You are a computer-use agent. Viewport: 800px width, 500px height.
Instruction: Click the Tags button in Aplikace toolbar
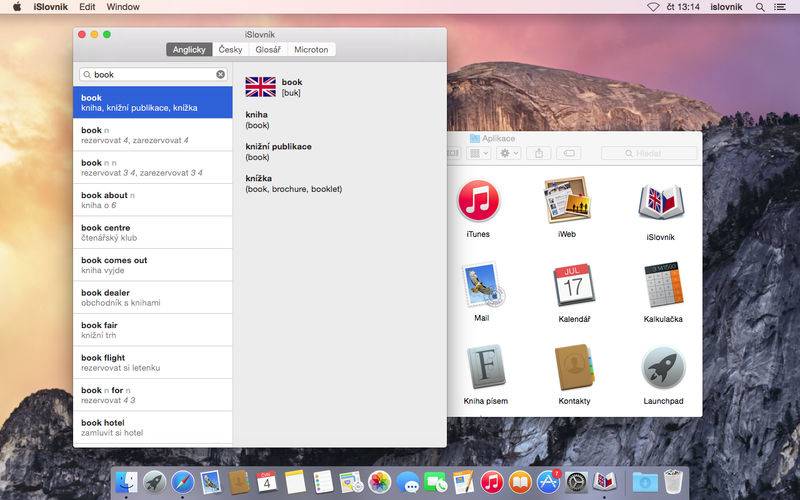569,153
